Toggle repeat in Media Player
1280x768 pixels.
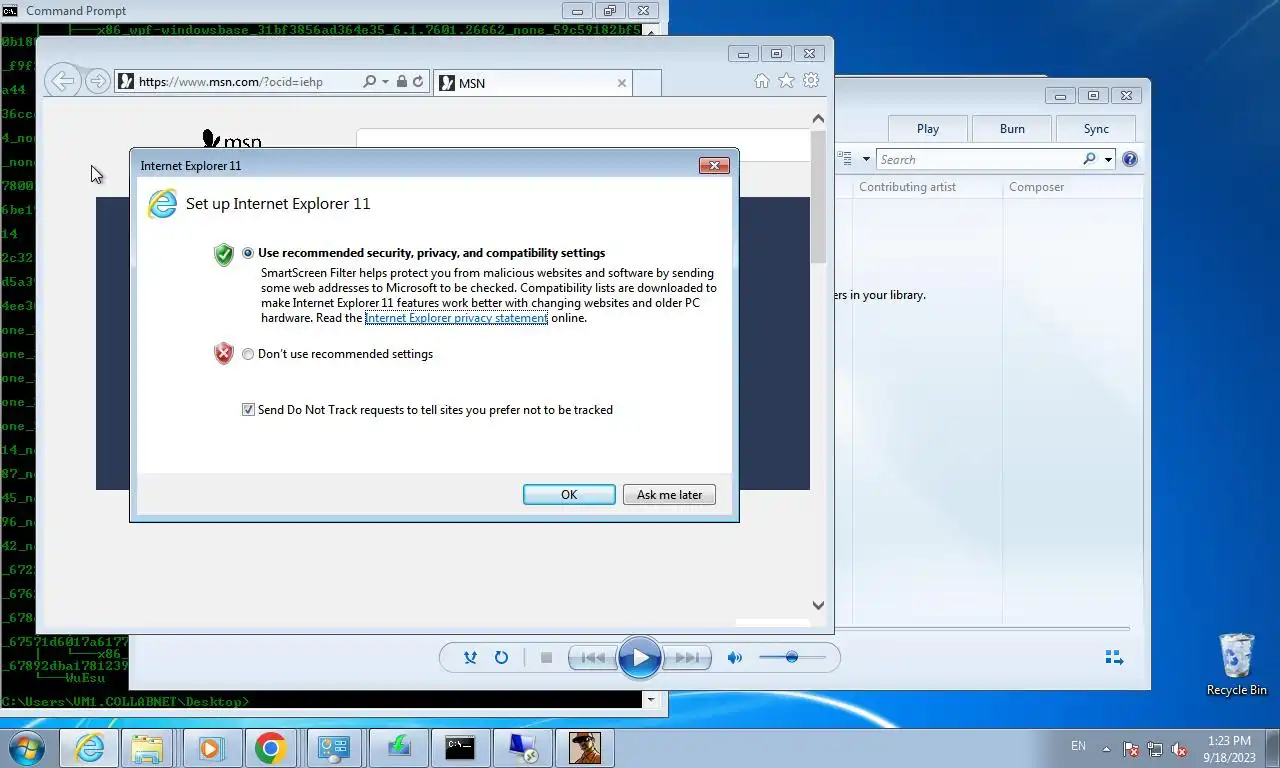[501, 657]
